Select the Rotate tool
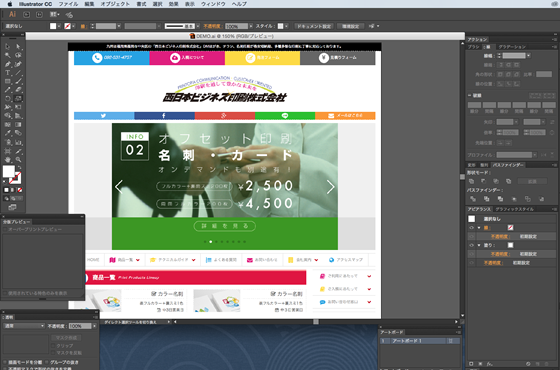This screenshot has width=560, height=370. coord(7,99)
